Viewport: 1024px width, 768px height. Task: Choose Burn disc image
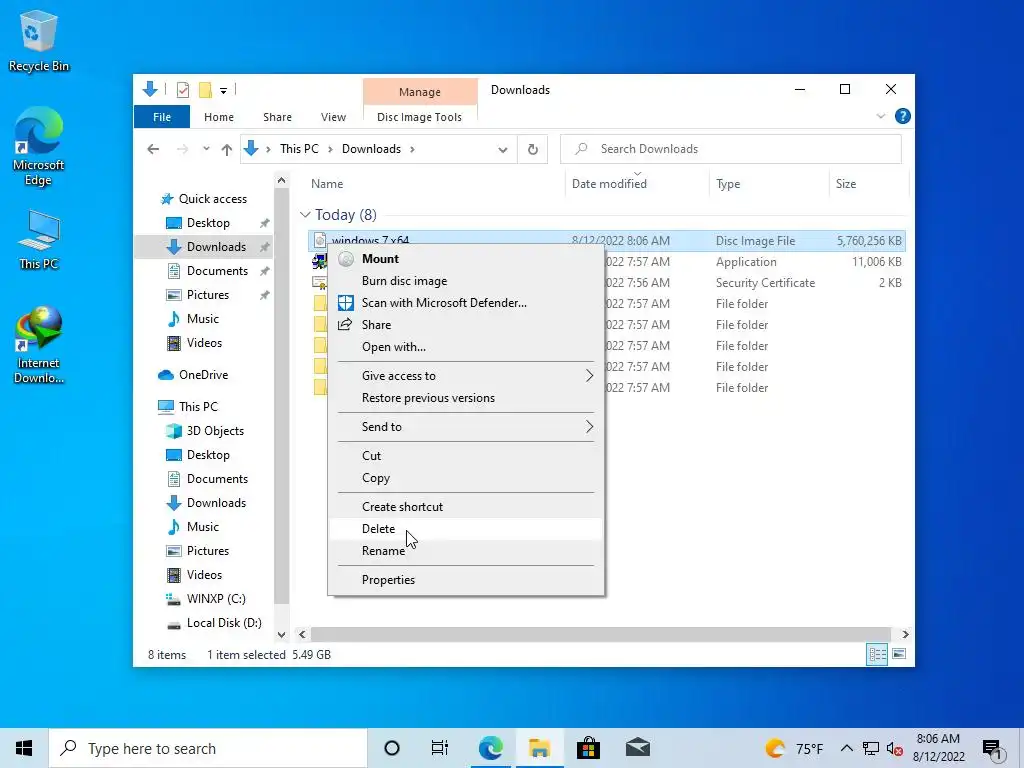(466, 281)
